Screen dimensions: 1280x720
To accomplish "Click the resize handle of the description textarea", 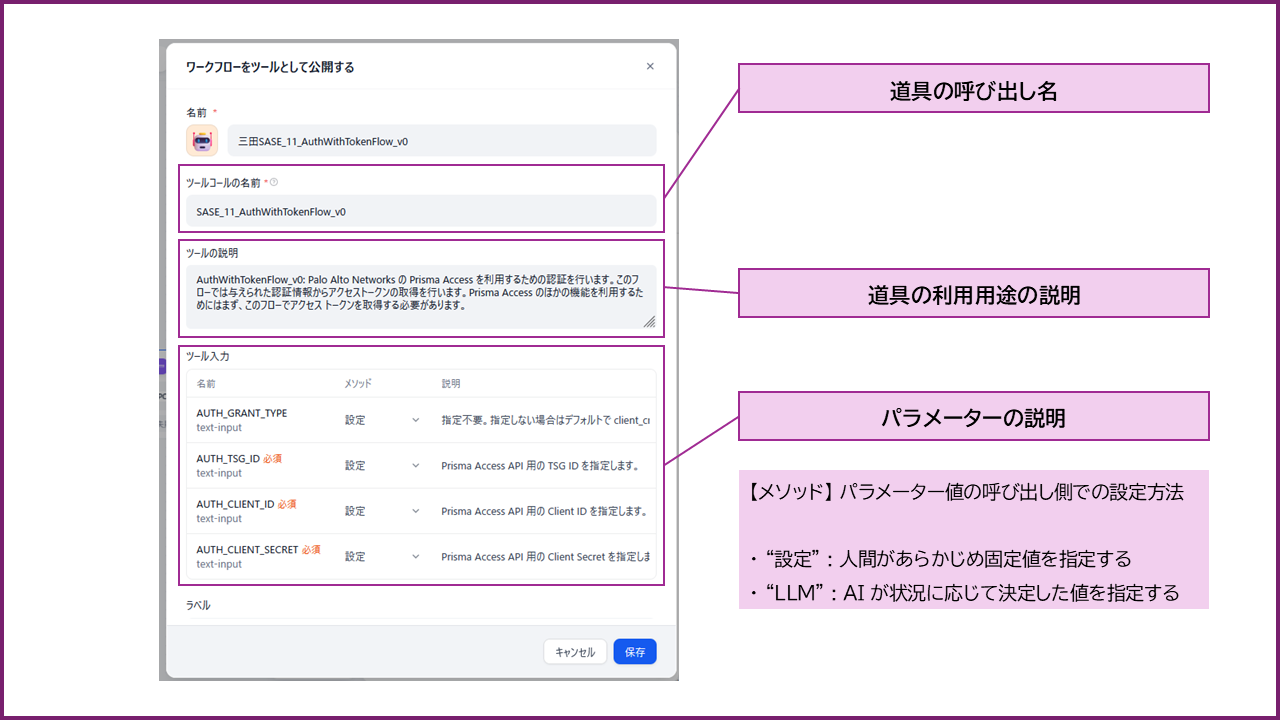I will tap(649, 322).
